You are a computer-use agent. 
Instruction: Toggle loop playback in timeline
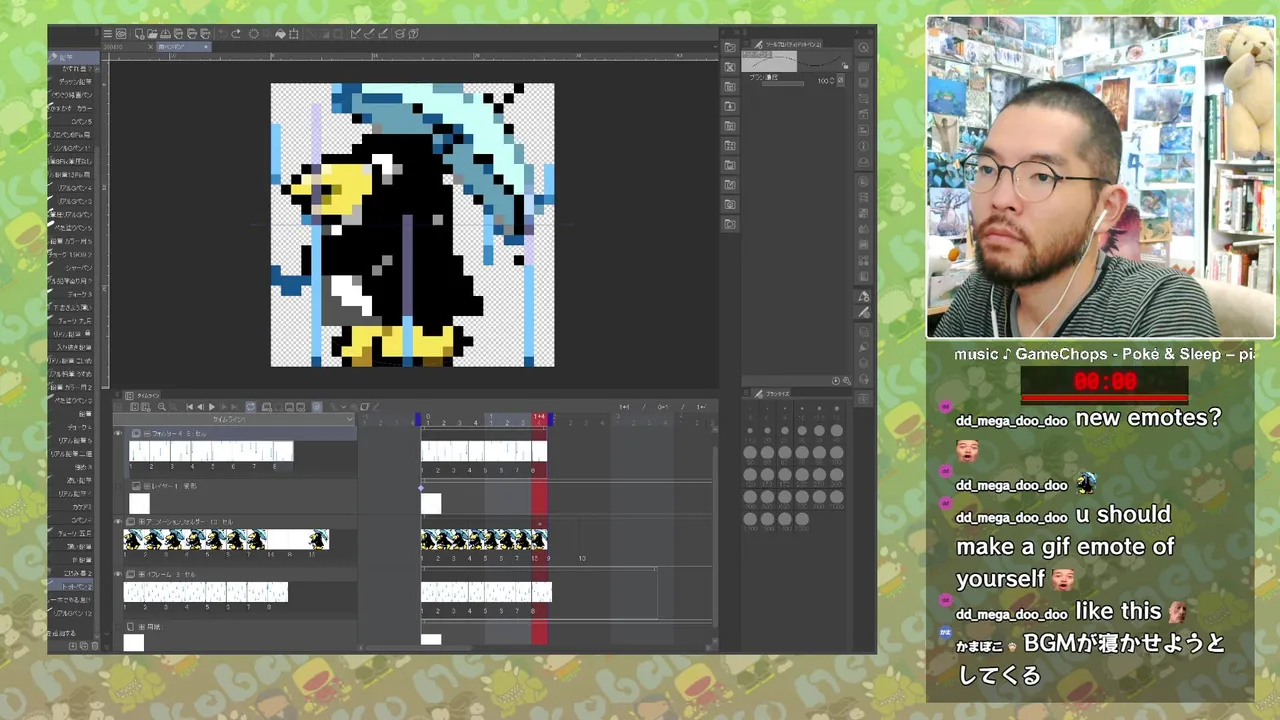tap(250, 407)
